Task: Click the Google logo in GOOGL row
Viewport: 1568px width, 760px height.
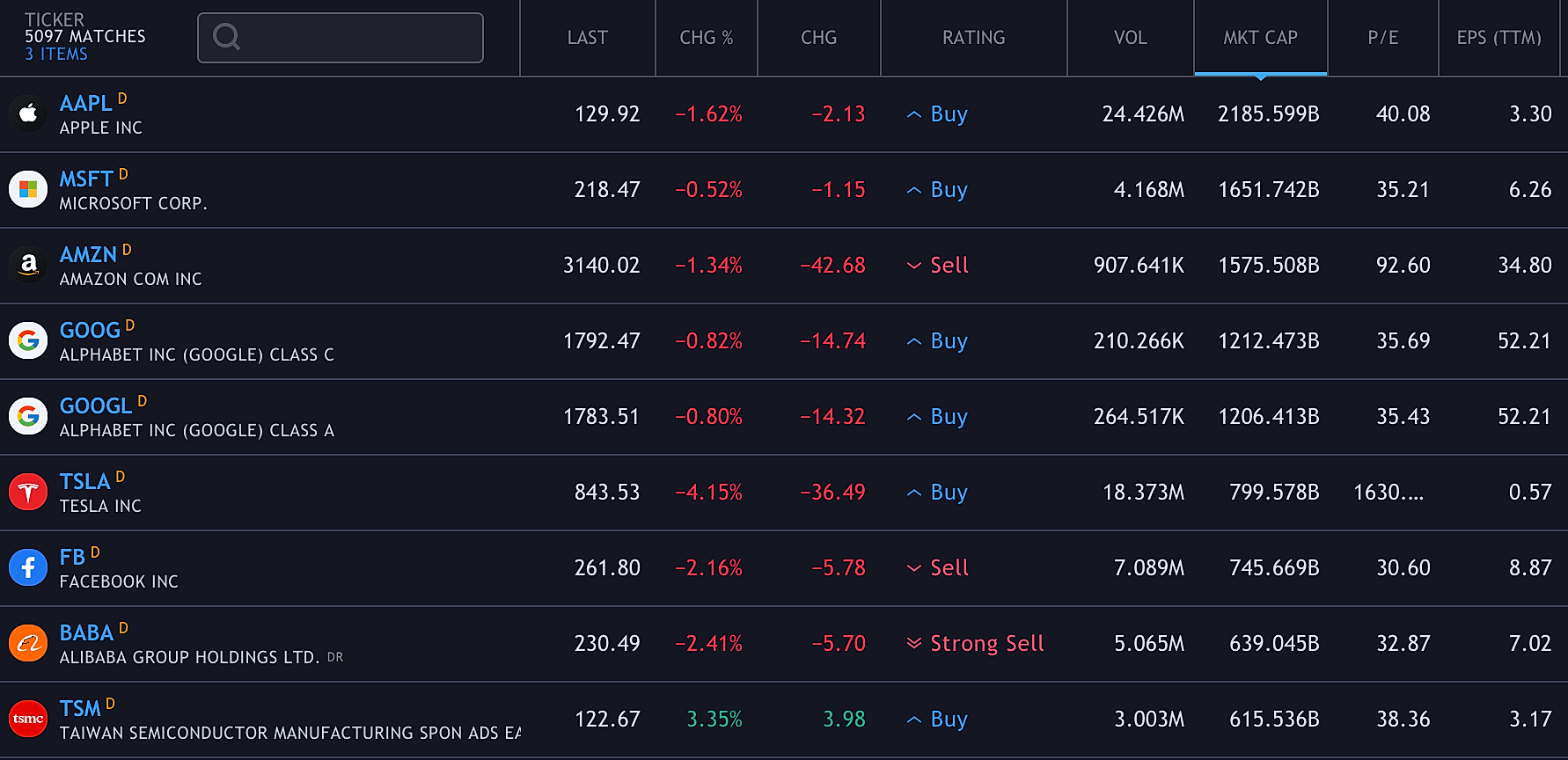Action: pos(28,416)
